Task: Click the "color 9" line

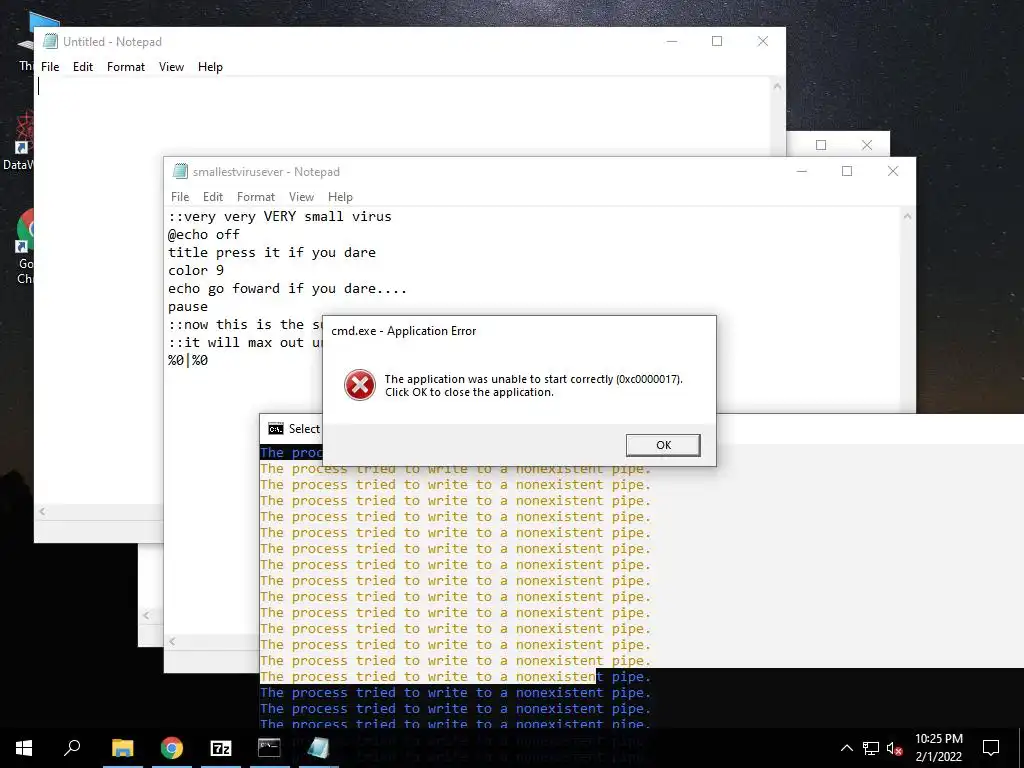Action: pyautogui.click(x=196, y=270)
